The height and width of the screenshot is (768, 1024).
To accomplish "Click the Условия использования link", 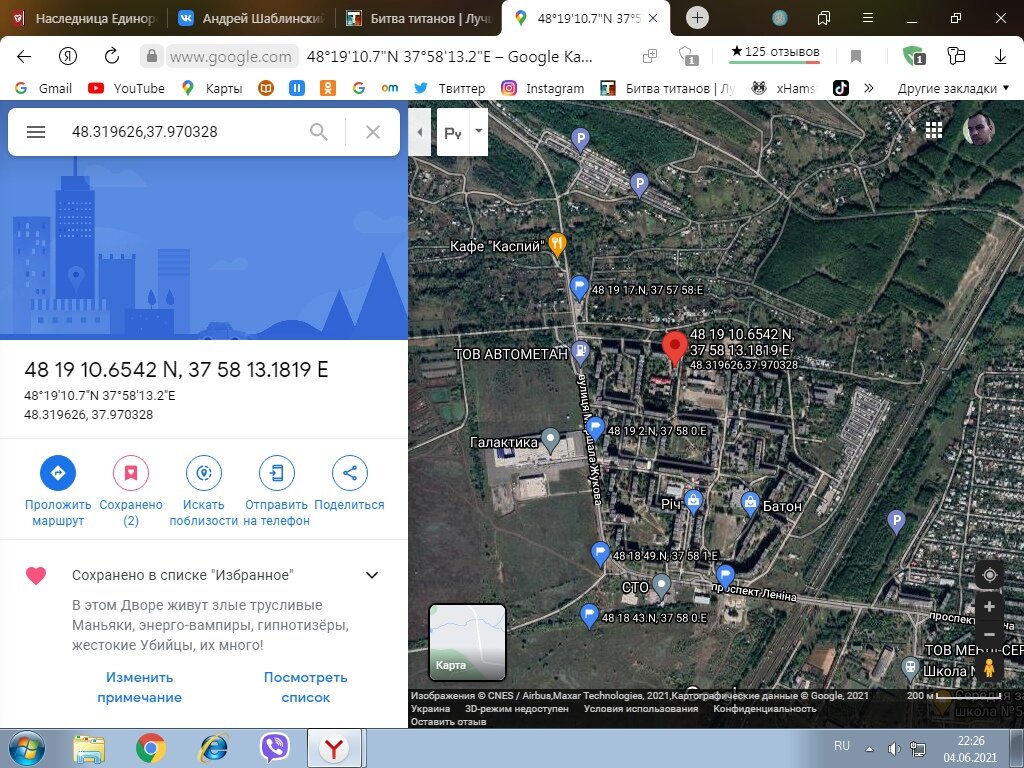I will pos(641,709).
